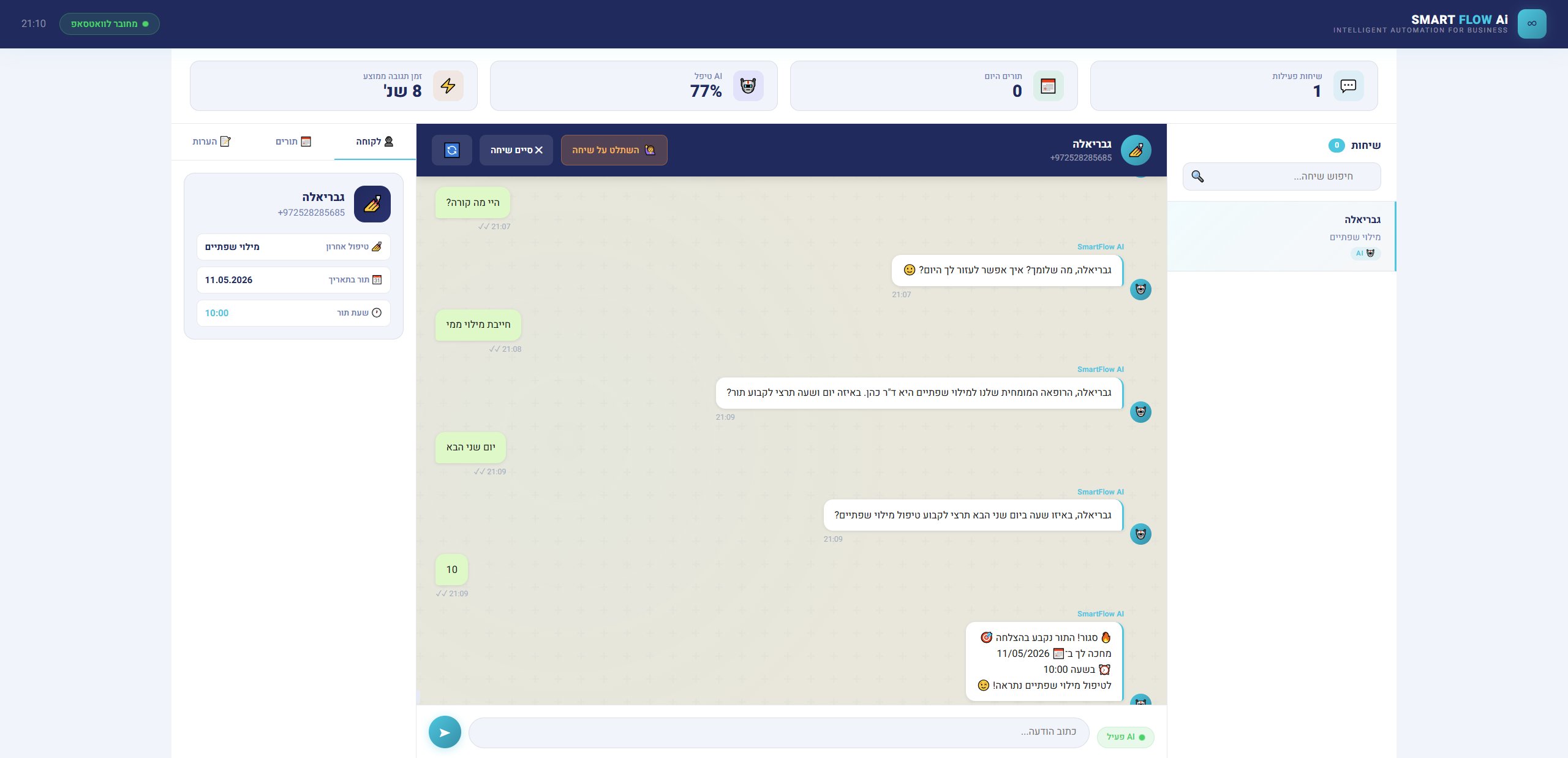
Task: Click the 'זמן תגובה ממוצע' stat card
Action: (x=333, y=86)
